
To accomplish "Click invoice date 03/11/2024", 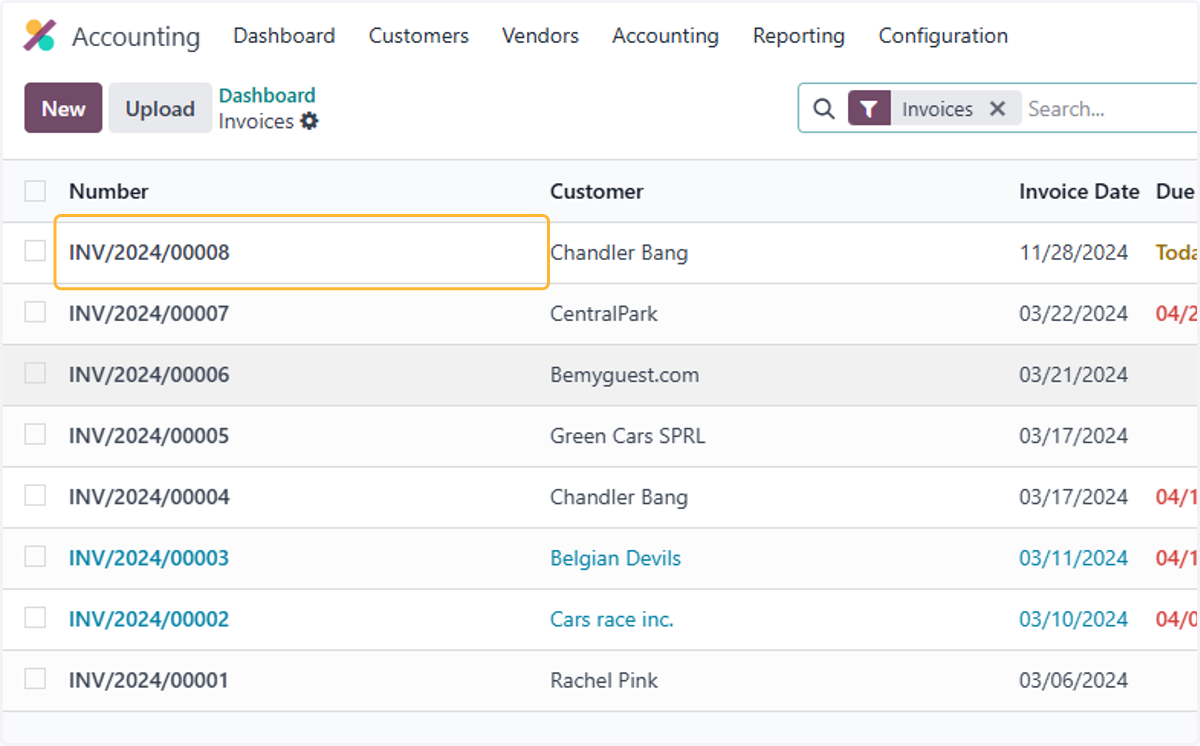I will point(1074,557).
